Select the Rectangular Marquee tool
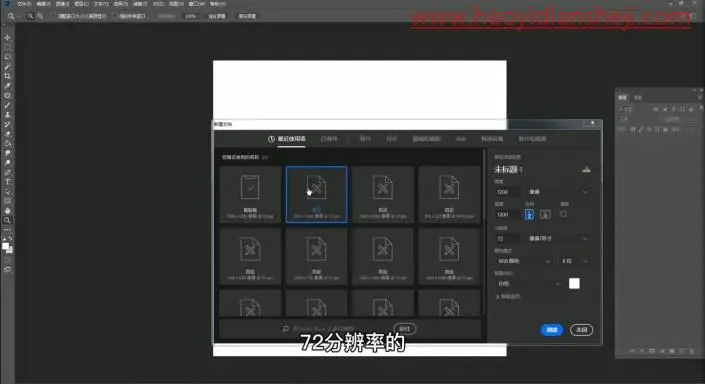 7,47
